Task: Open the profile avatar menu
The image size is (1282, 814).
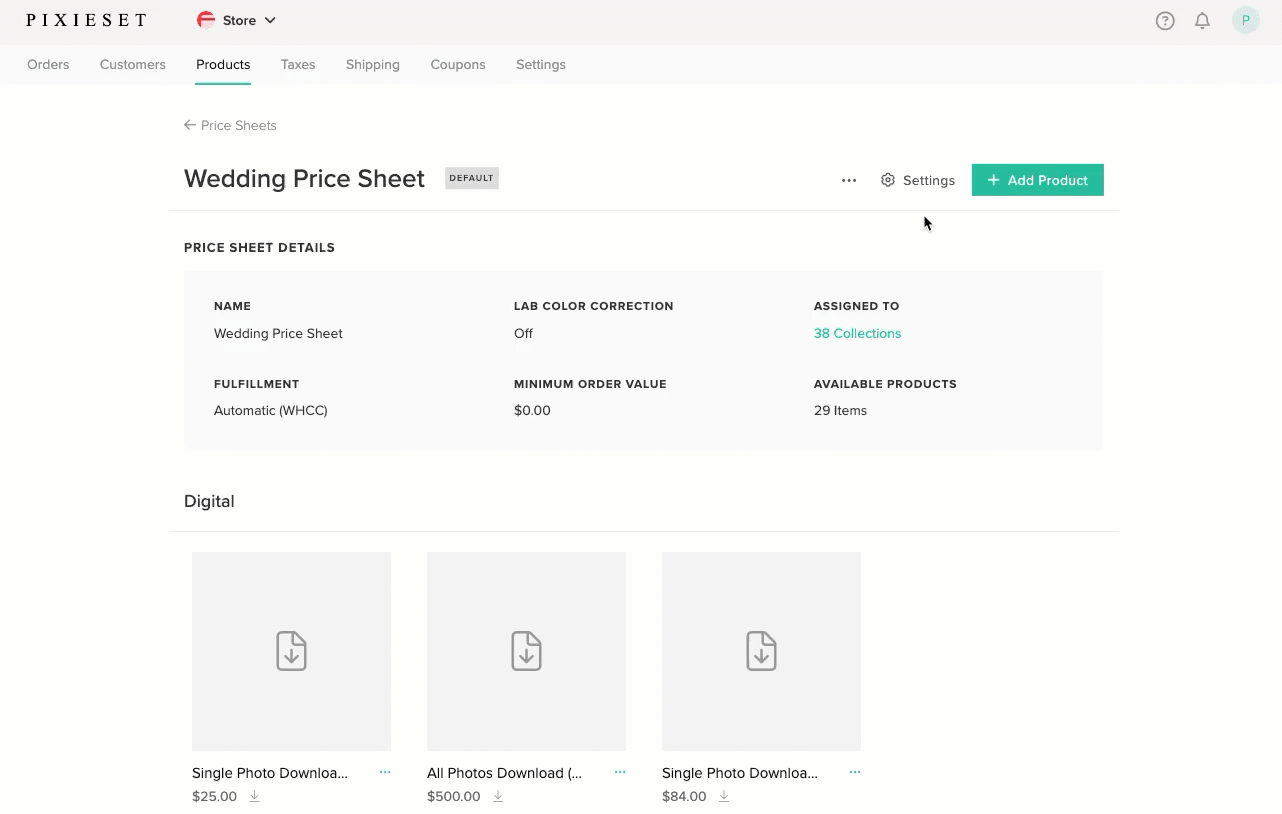Action: pos(1246,20)
